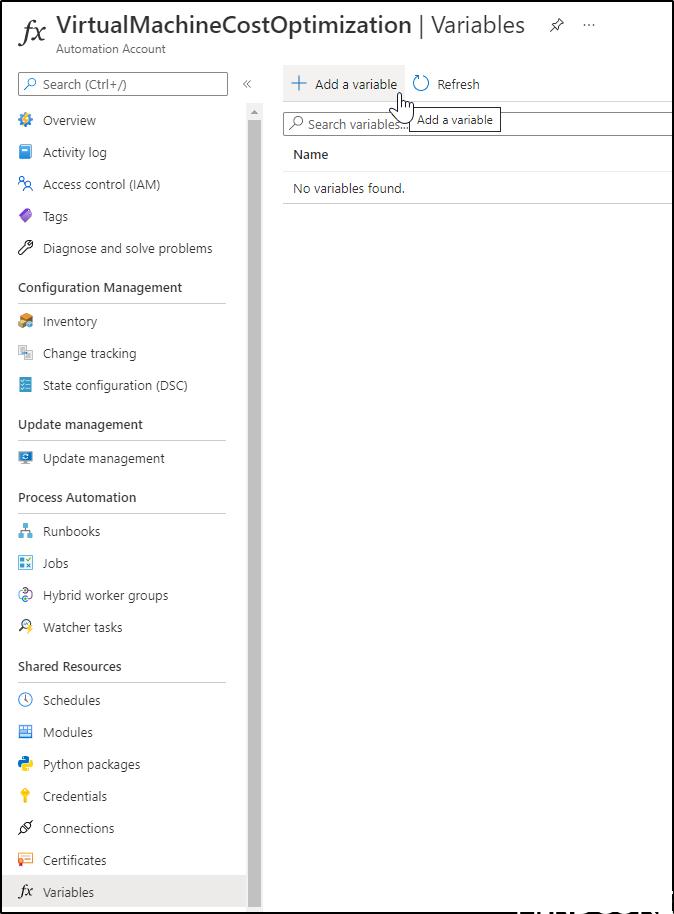Screen dimensions: 674x914
Task: Open State configuration (DSC) link
Action: [115, 386]
